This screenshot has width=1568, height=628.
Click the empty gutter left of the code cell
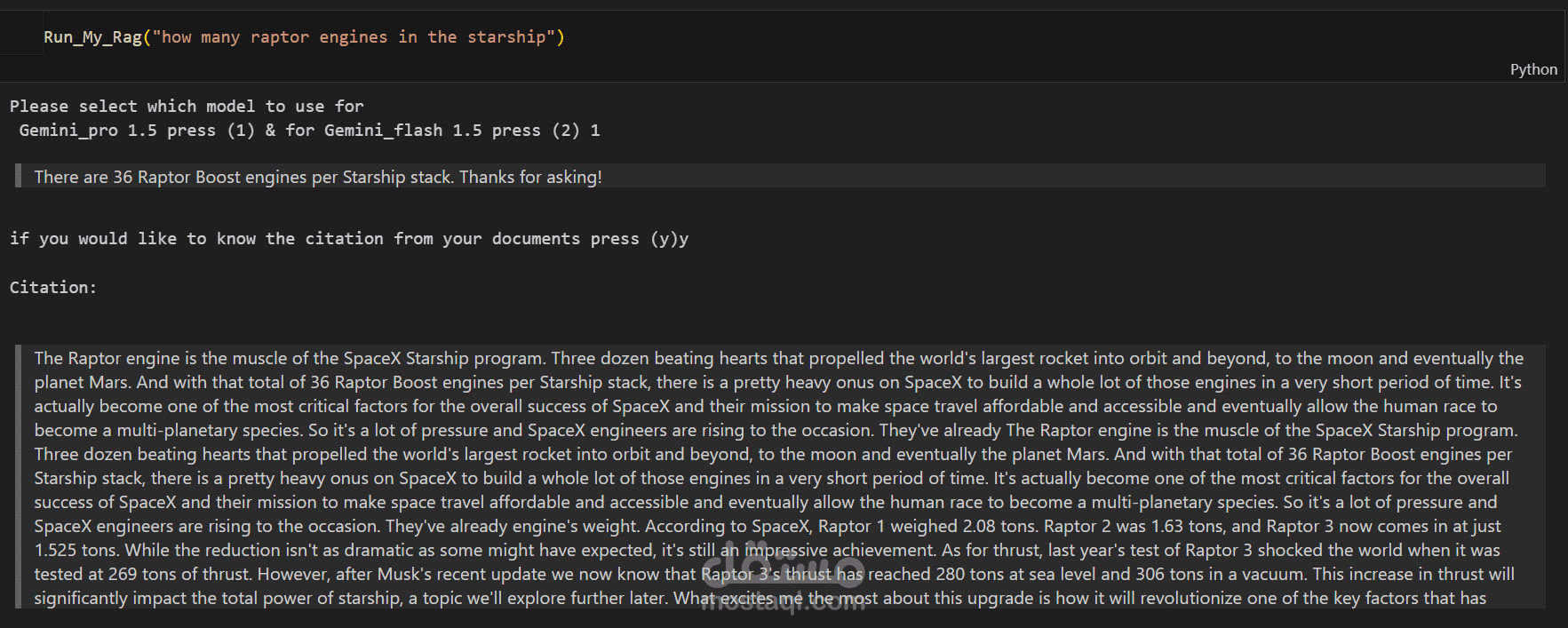coord(21,37)
